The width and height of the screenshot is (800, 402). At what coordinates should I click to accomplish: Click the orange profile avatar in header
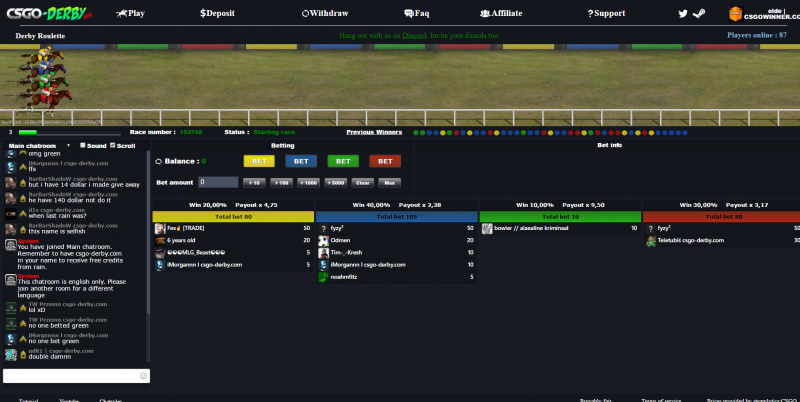click(x=735, y=14)
